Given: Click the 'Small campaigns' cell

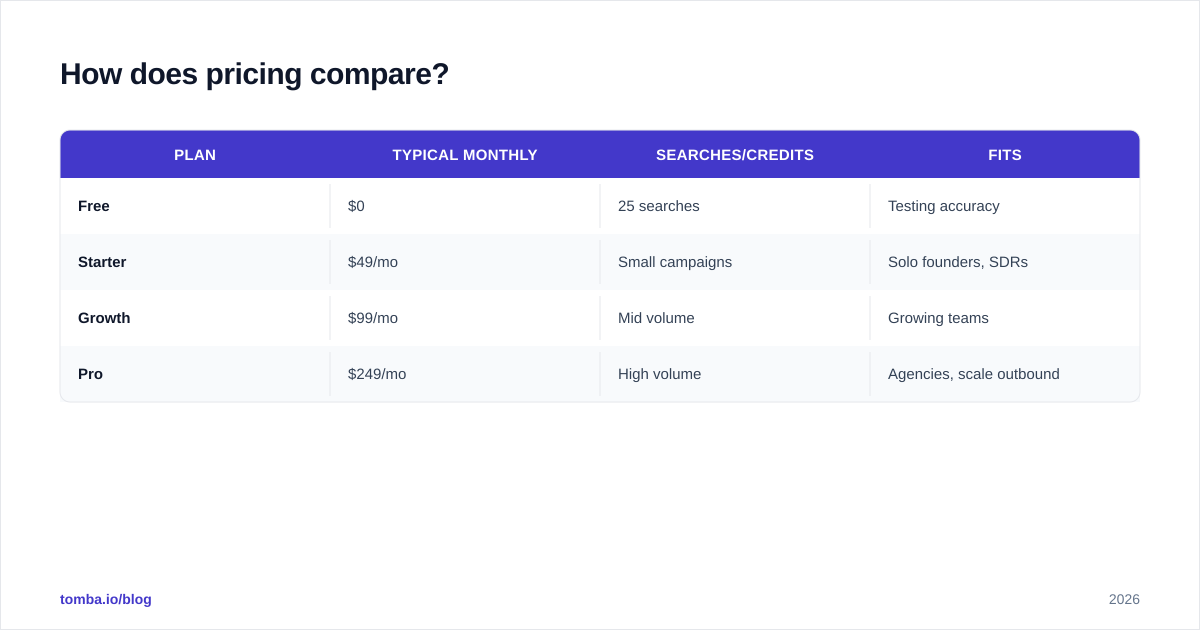Looking at the screenshot, I should 735,262.
